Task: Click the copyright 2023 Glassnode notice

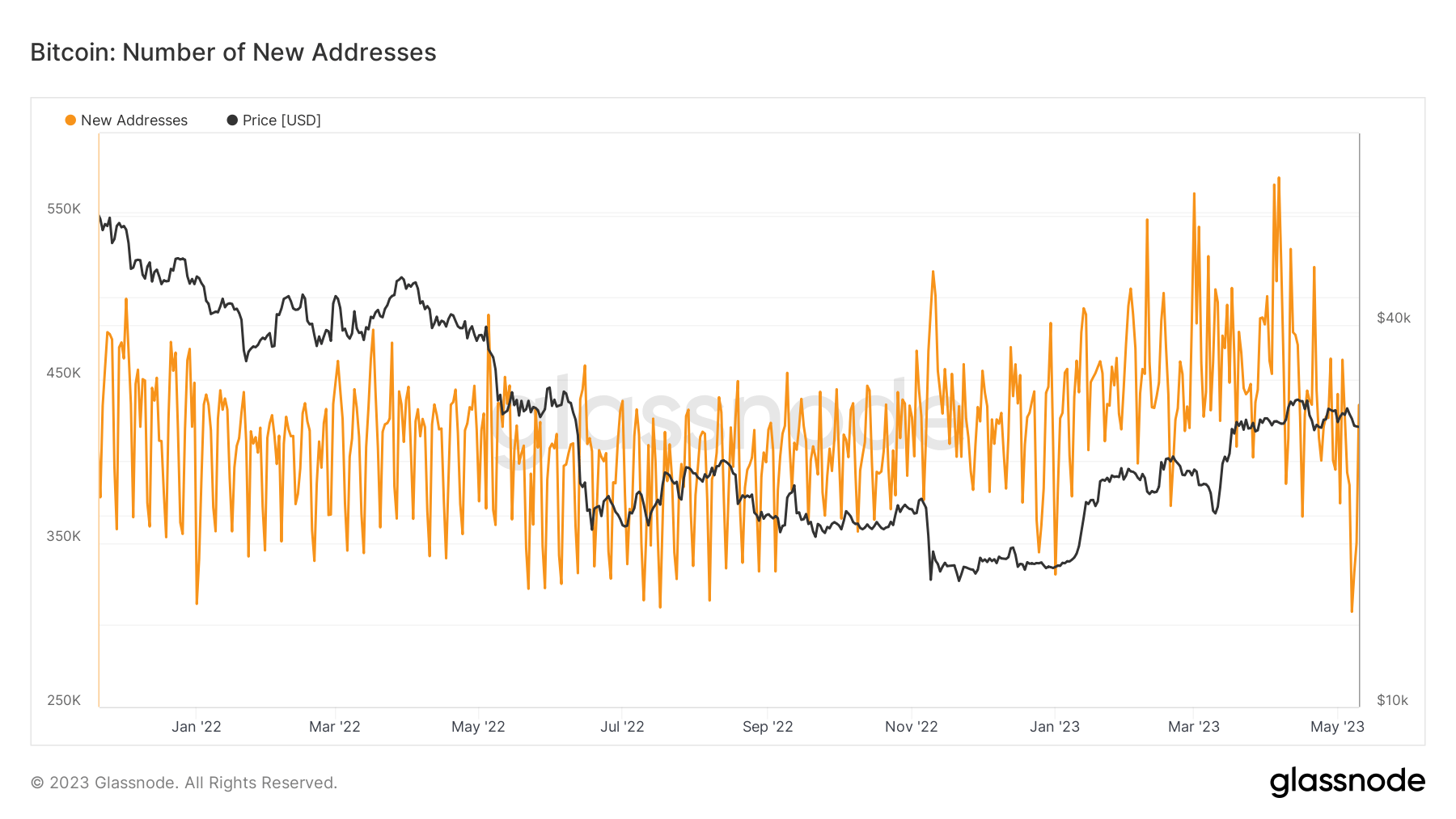Action: (184, 783)
